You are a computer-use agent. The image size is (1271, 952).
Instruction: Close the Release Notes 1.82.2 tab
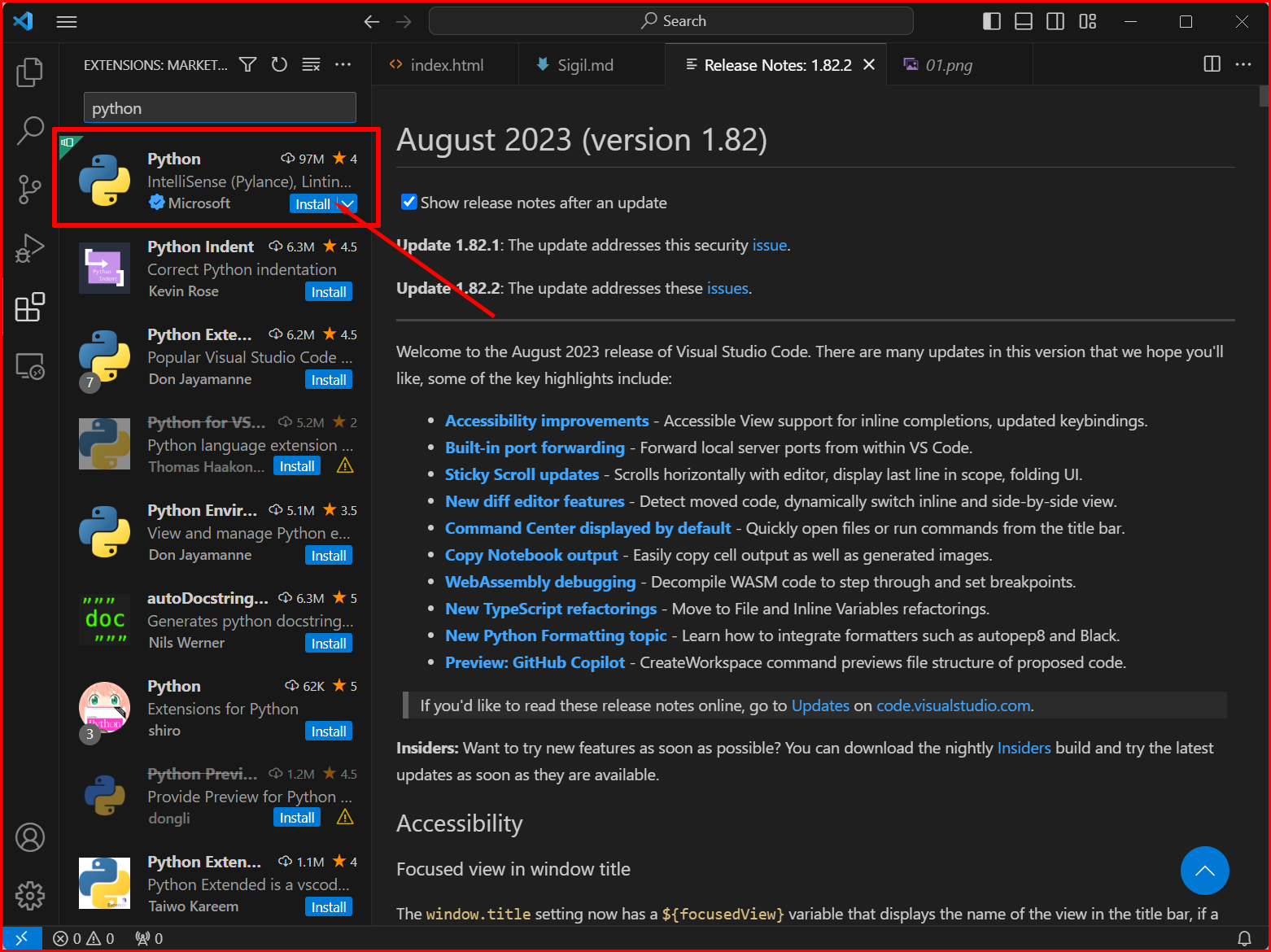(x=869, y=64)
